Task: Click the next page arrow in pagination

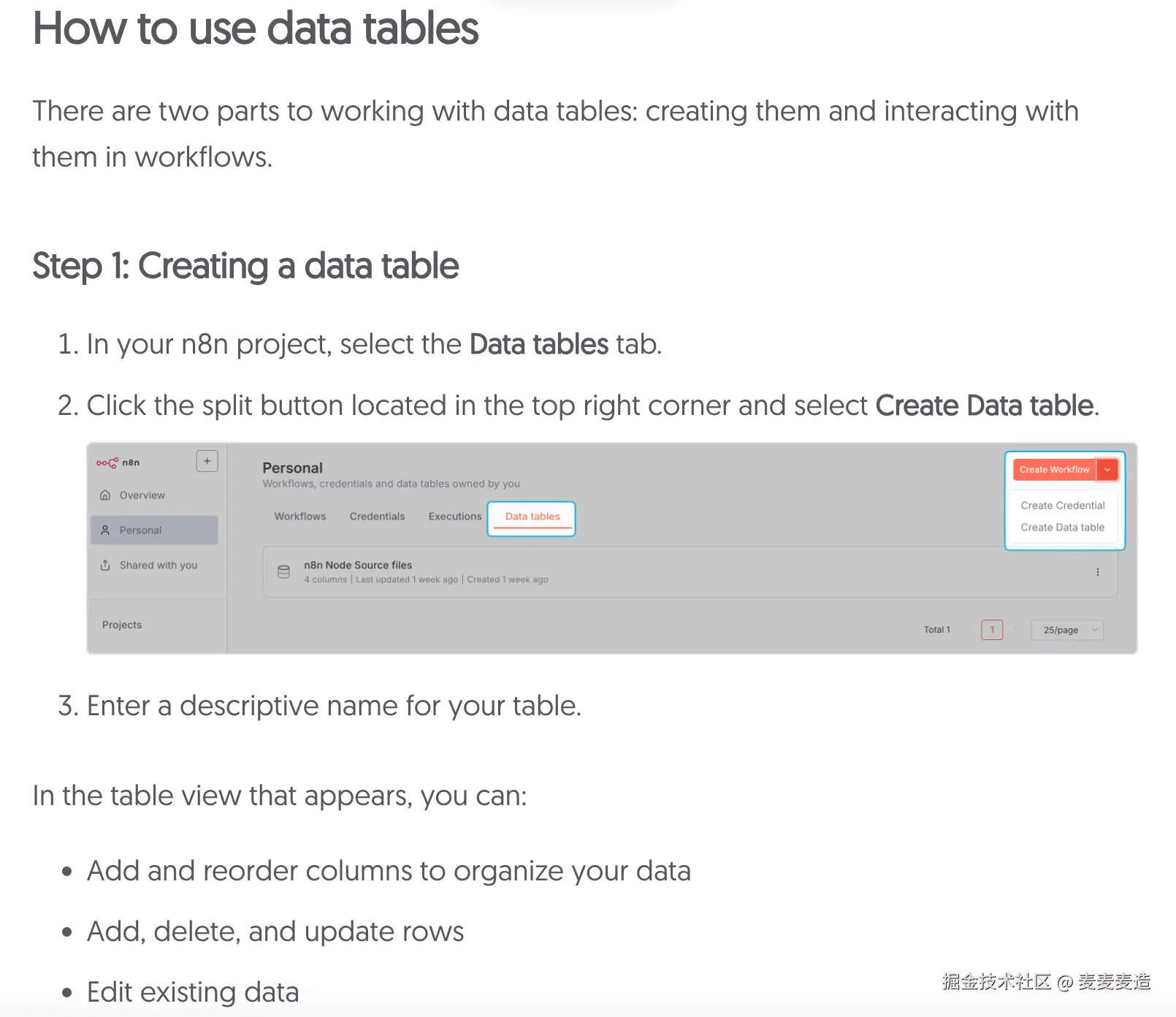Action: tap(1015, 630)
